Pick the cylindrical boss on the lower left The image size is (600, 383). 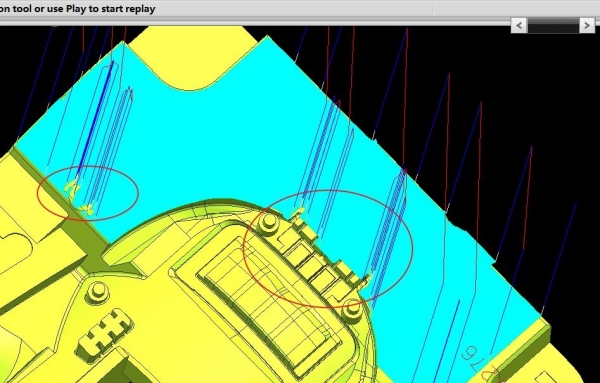98,292
